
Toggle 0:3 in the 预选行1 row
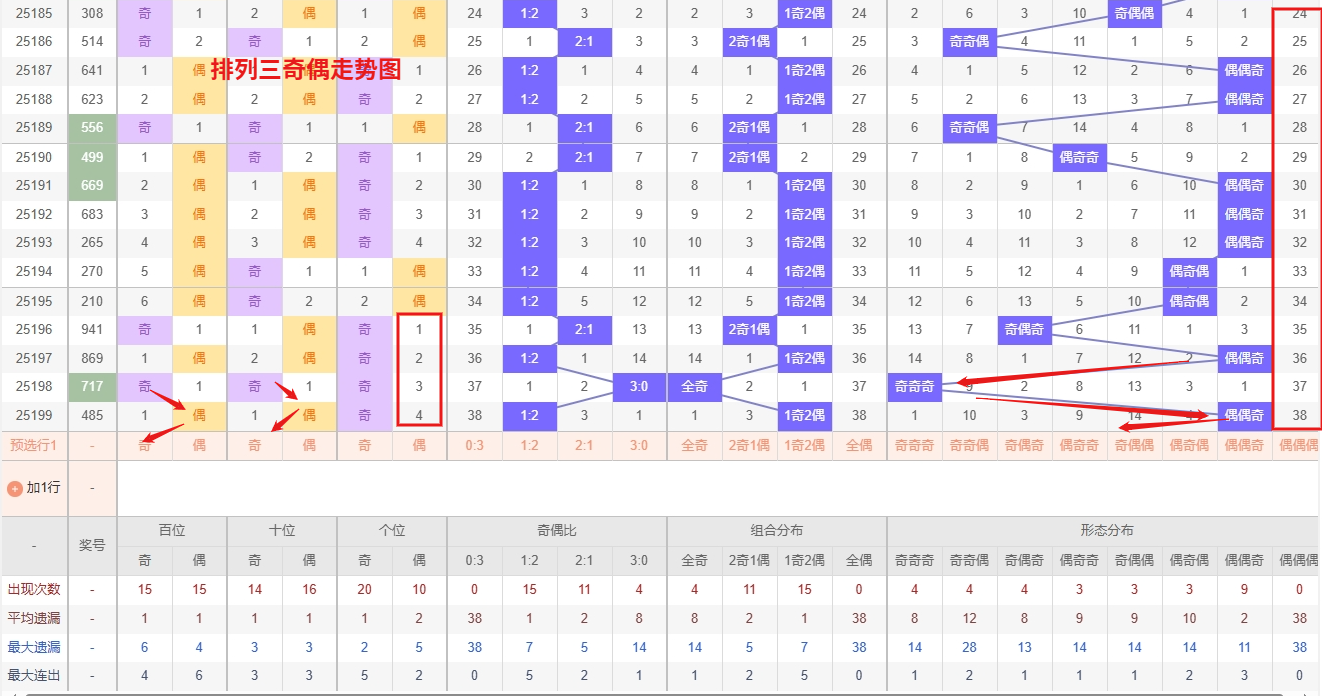click(x=475, y=446)
